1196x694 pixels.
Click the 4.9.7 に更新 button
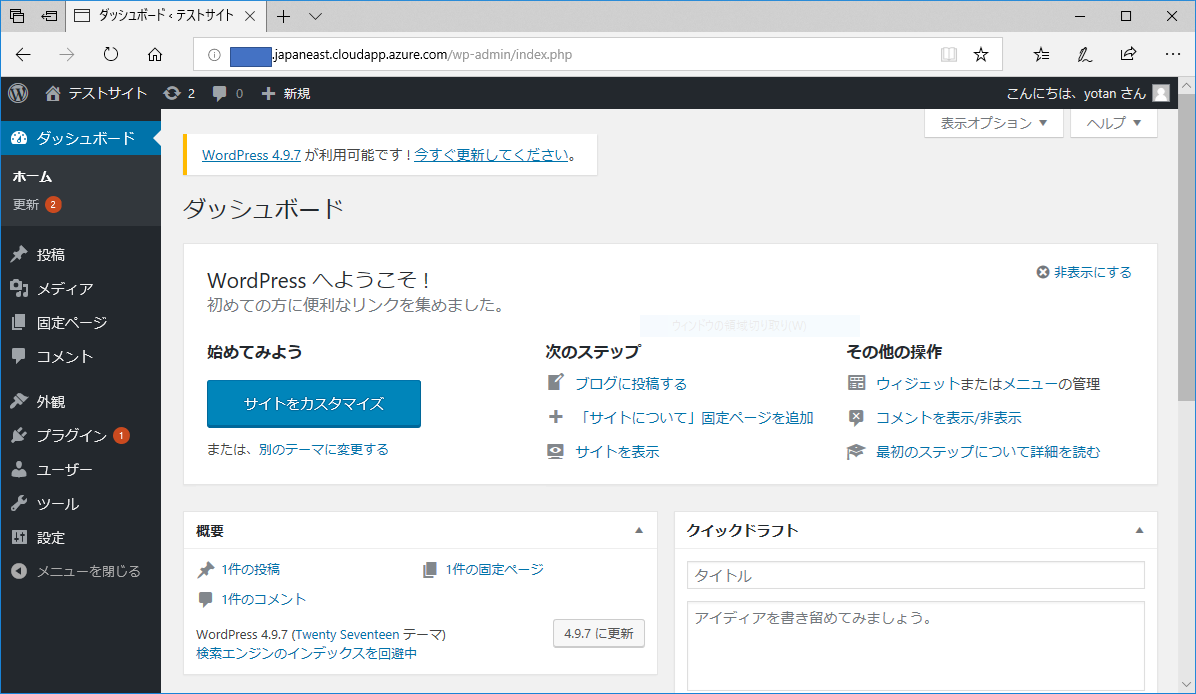click(x=599, y=633)
